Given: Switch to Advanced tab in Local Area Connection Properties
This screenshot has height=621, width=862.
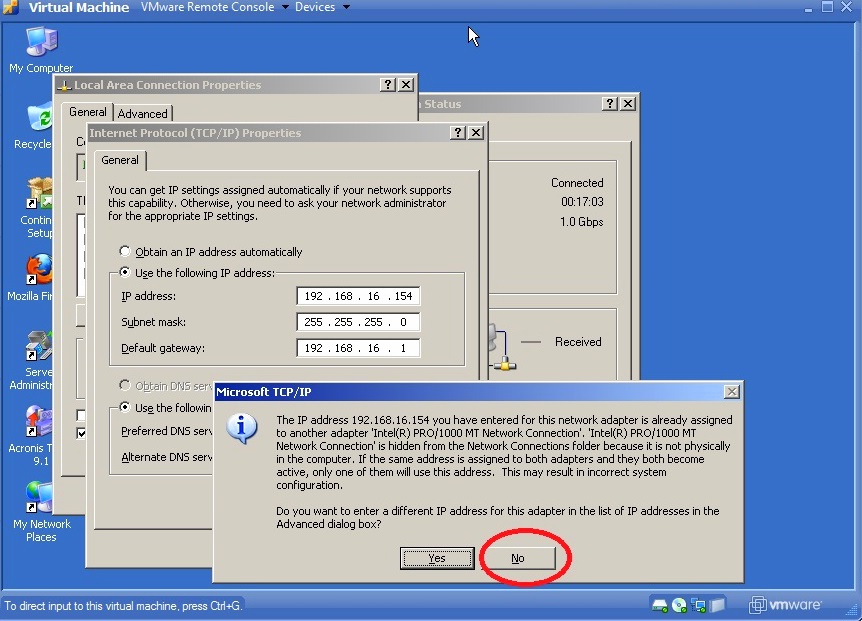Looking at the screenshot, I should tap(142, 114).
